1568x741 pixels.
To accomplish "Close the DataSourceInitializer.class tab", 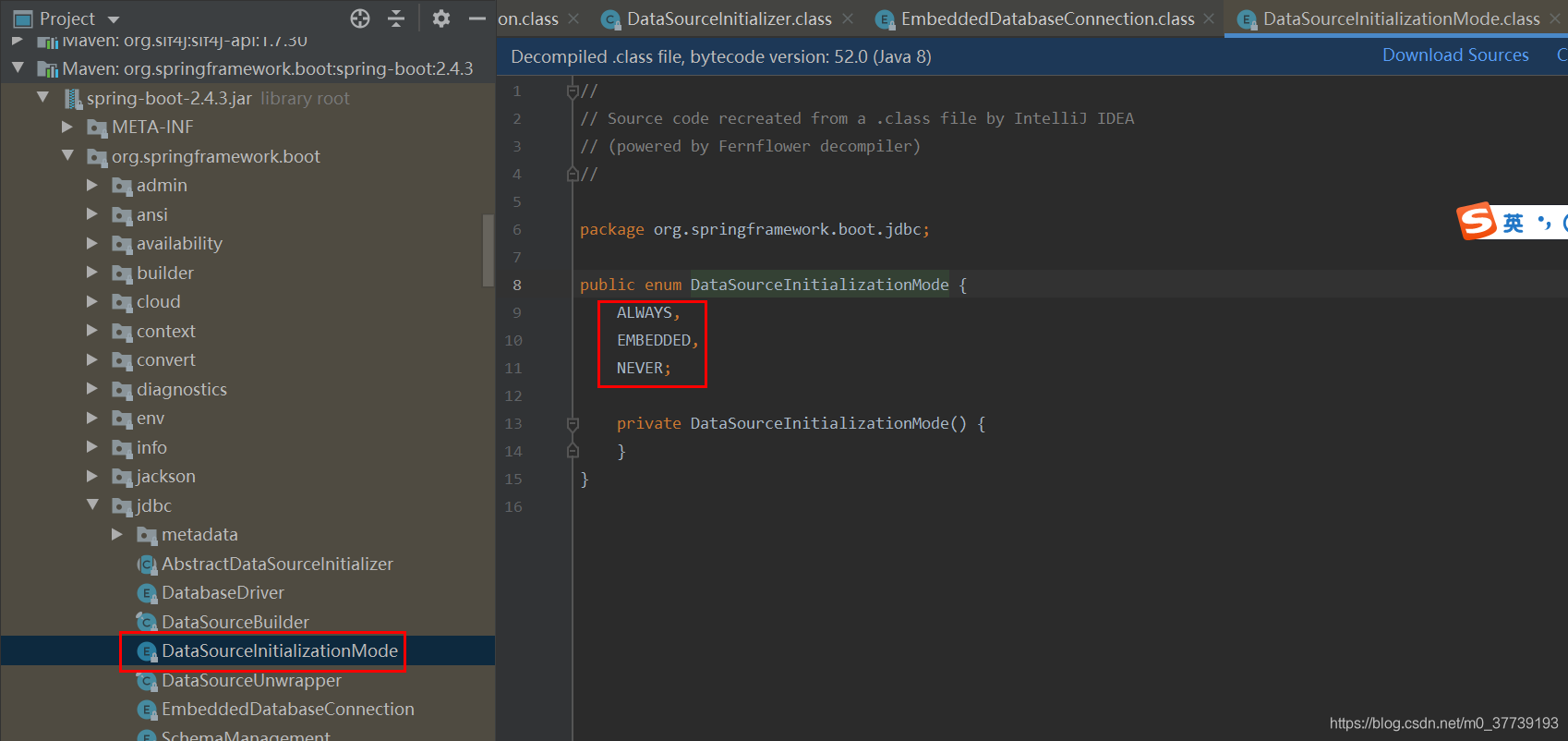I will 848,18.
